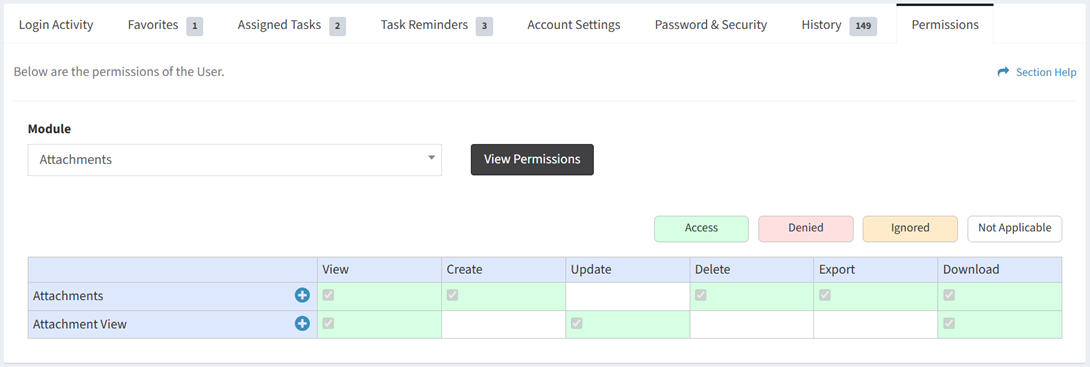Toggle Attachments View permission checkbox

329,295
